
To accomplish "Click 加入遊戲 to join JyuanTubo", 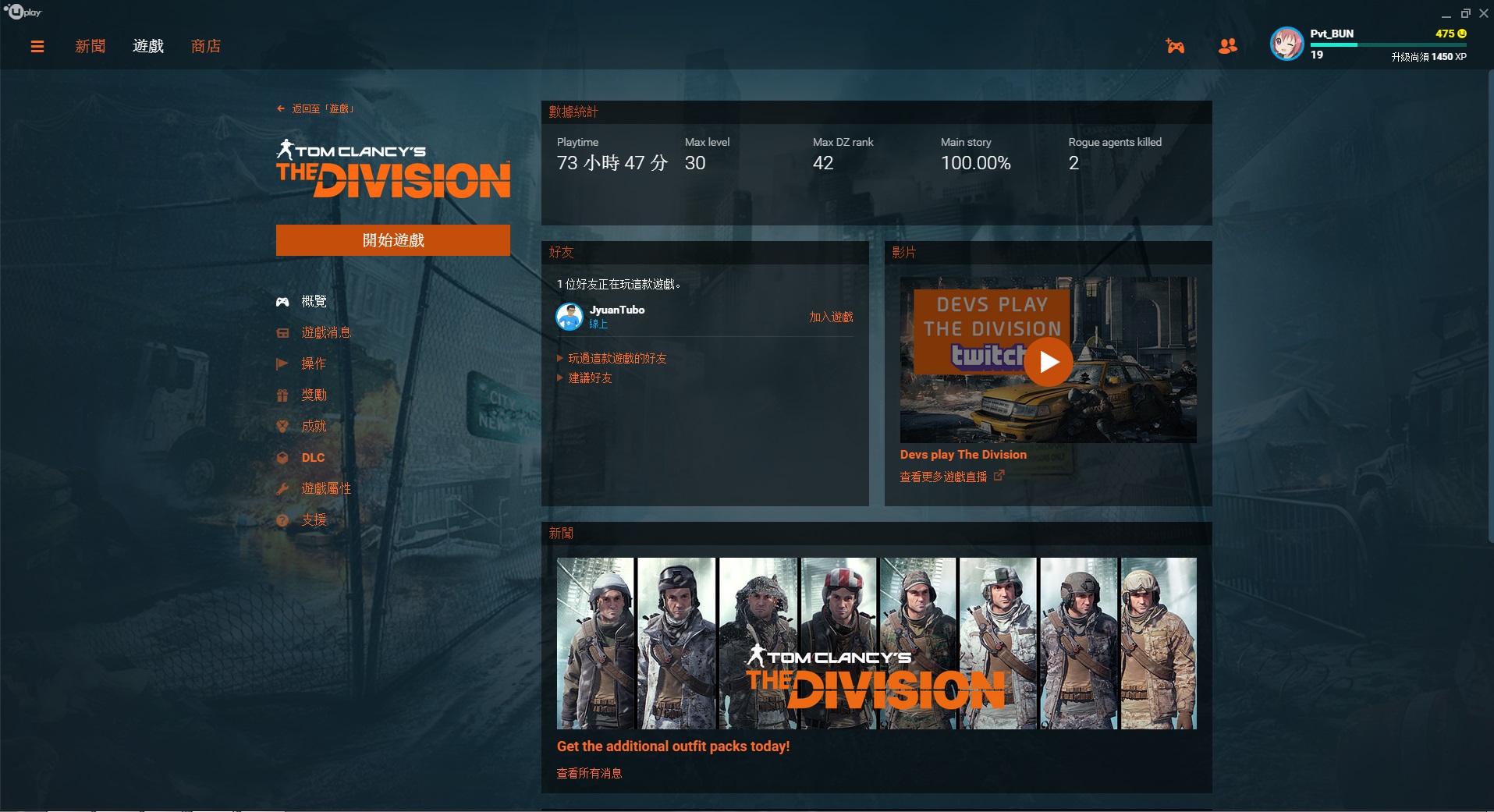I will (831, 317).
